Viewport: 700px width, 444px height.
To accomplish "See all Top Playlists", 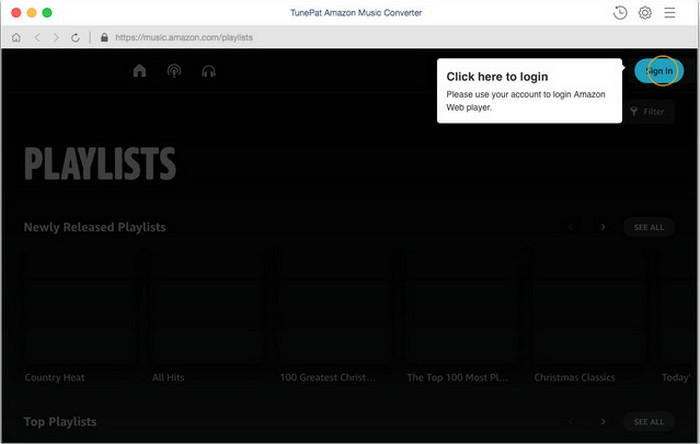I will click(649, 422).
